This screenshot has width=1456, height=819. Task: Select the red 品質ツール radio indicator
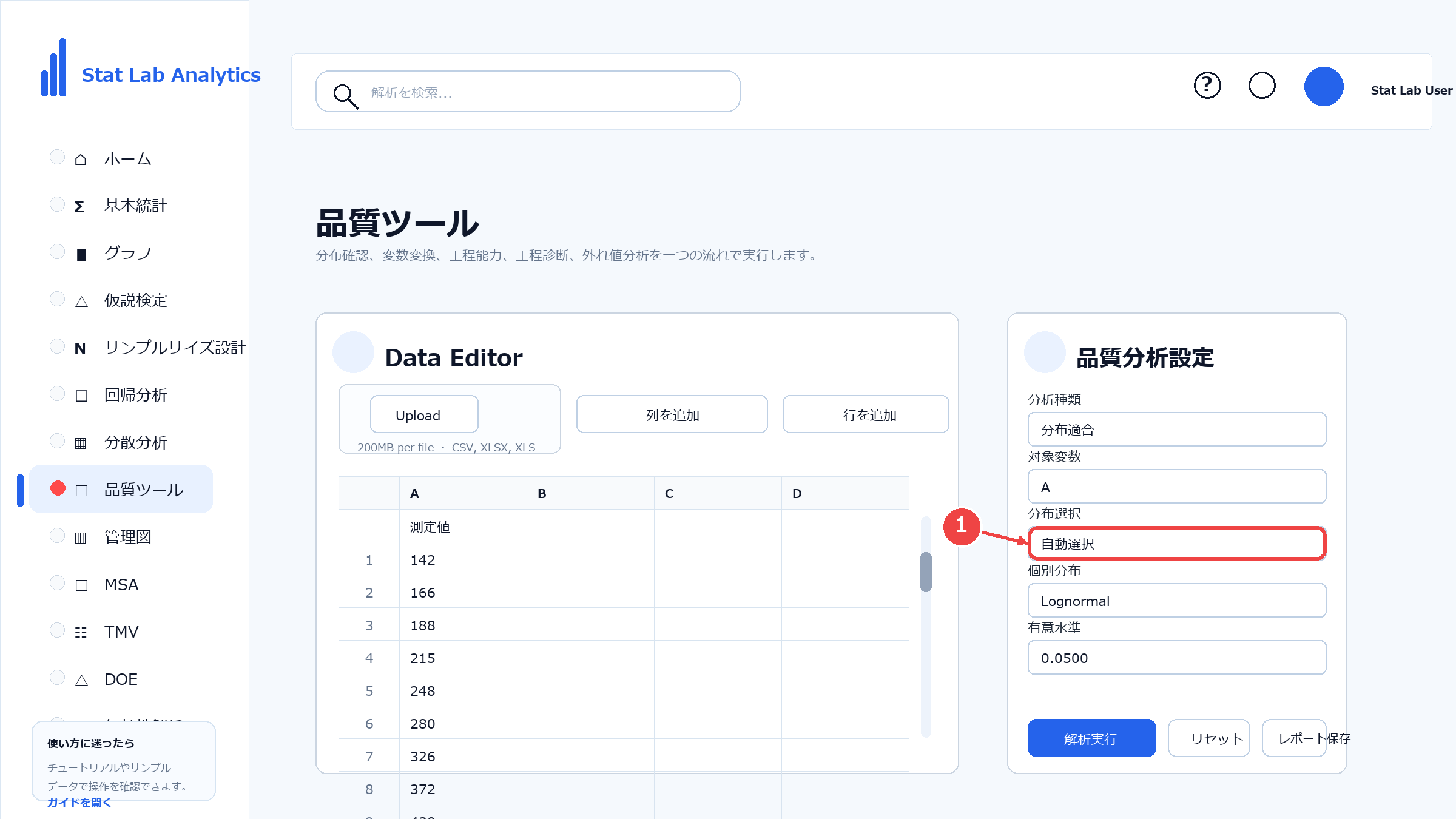click(58, 488)
